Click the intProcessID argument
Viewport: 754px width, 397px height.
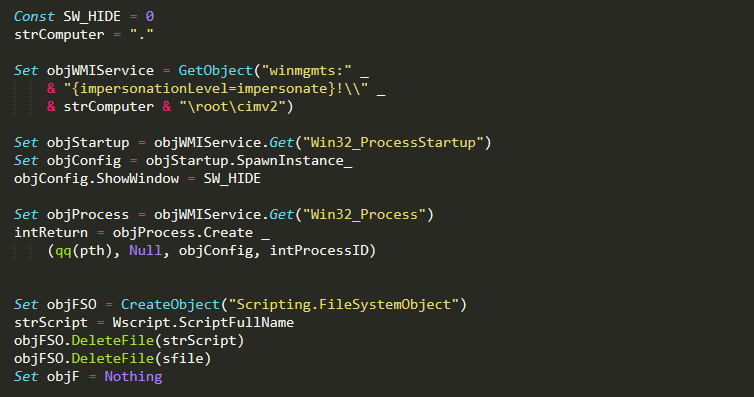319,250
